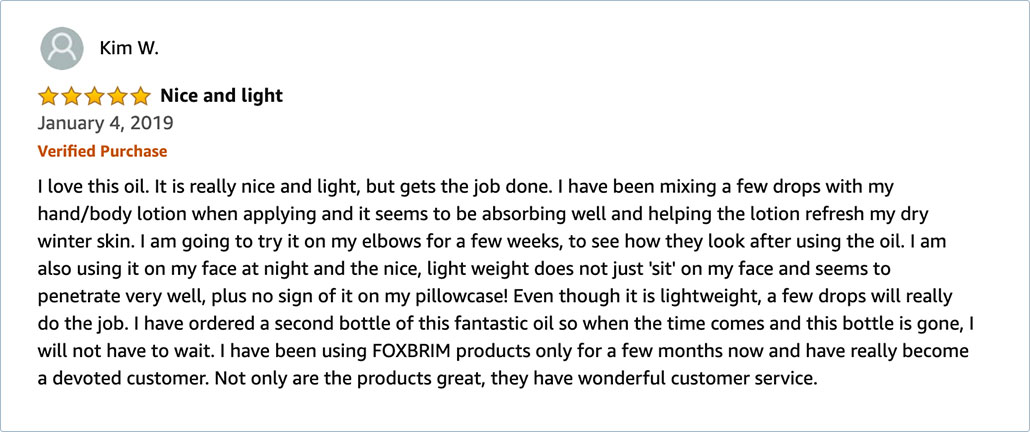Open the 'Nice and light' review title
This screenshot has width=1030, height=432.
[221, 96]
